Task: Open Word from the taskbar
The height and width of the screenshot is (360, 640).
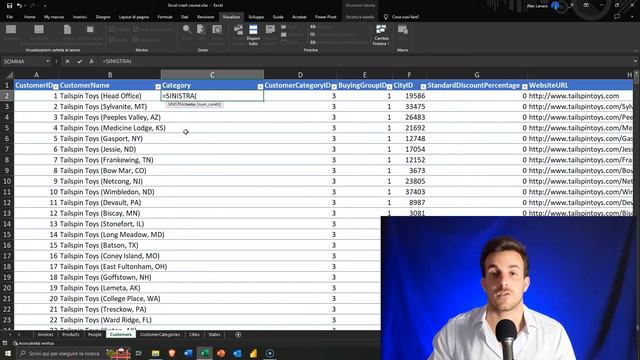Action: (x=188, y=353)
